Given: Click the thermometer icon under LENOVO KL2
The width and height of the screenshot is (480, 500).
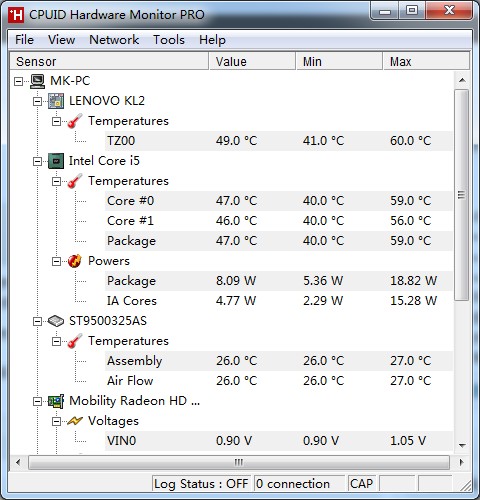Looking at the screenshot, I should pyautogui.click(x=75, y=121).
